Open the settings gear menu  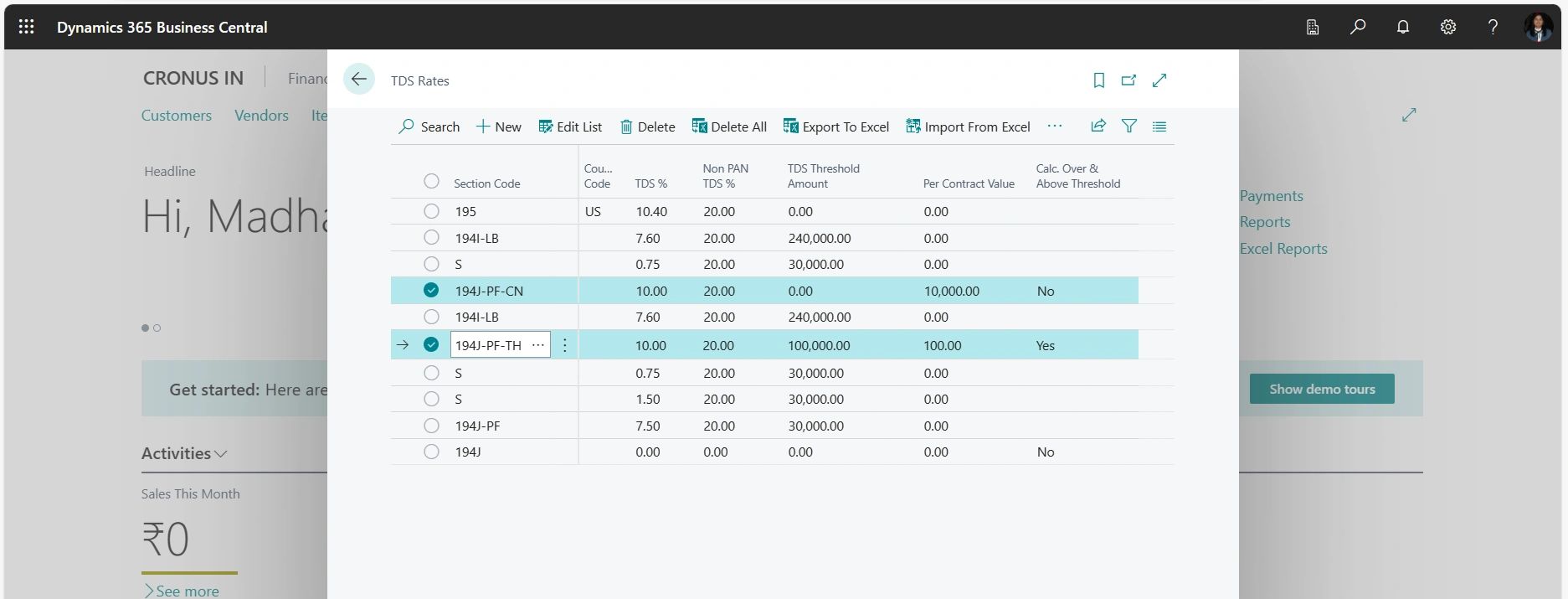1447,27
